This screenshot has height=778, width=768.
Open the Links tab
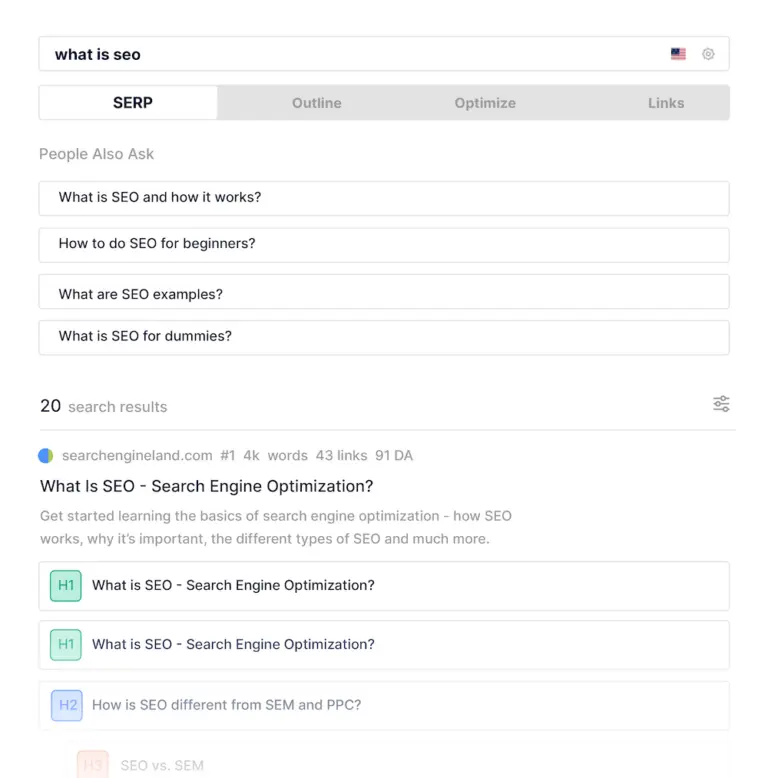point(665,103)
